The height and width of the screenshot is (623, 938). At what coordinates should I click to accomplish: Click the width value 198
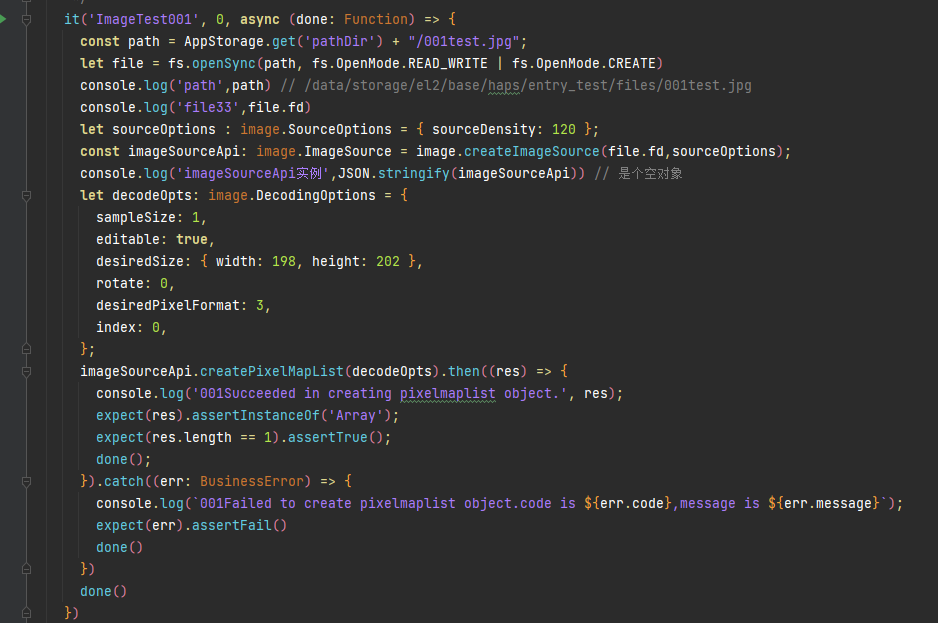(x=284, y=262)
